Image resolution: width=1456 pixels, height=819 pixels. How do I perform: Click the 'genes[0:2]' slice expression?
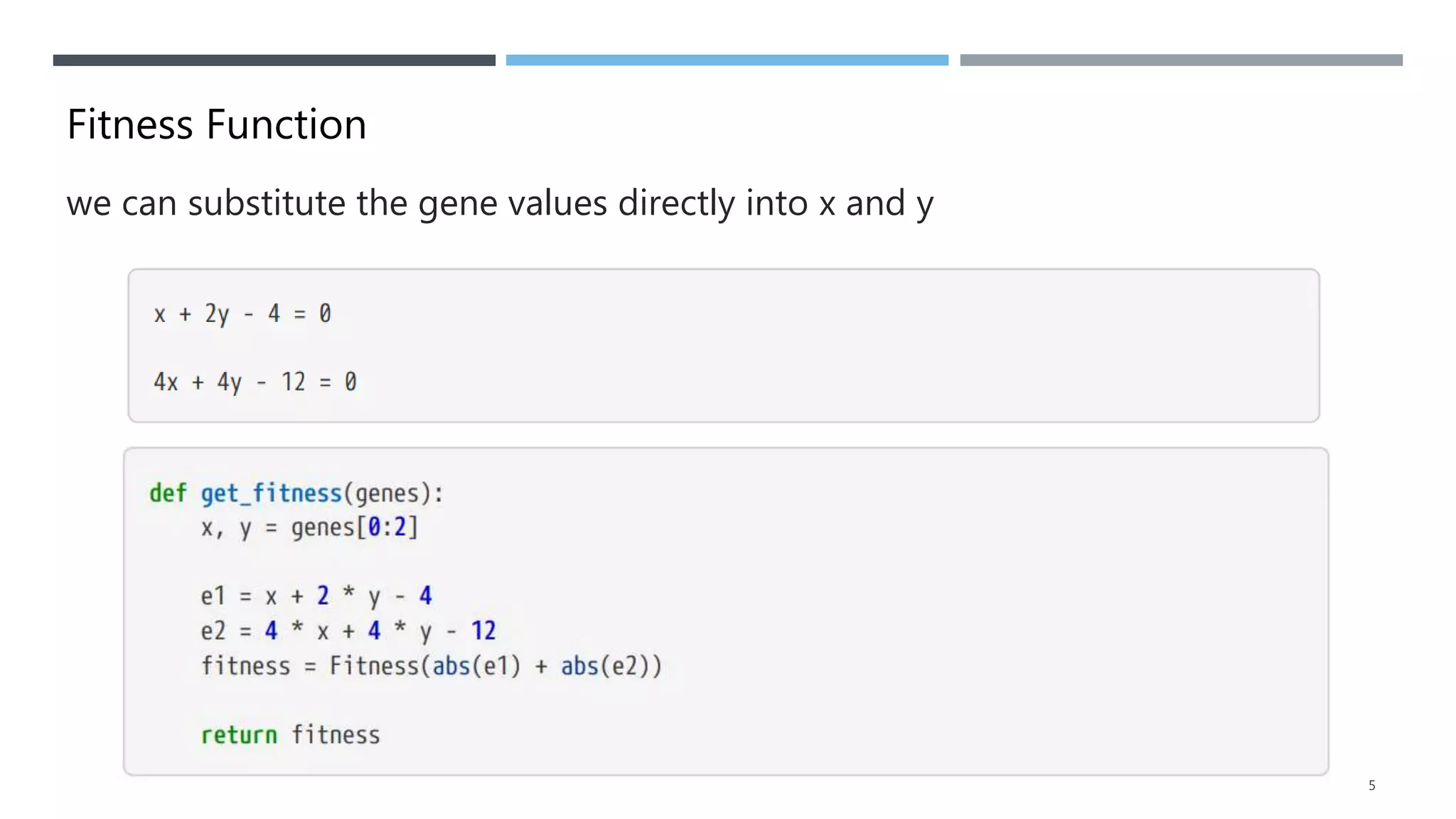pyautogui.click(x=354, y=528)
